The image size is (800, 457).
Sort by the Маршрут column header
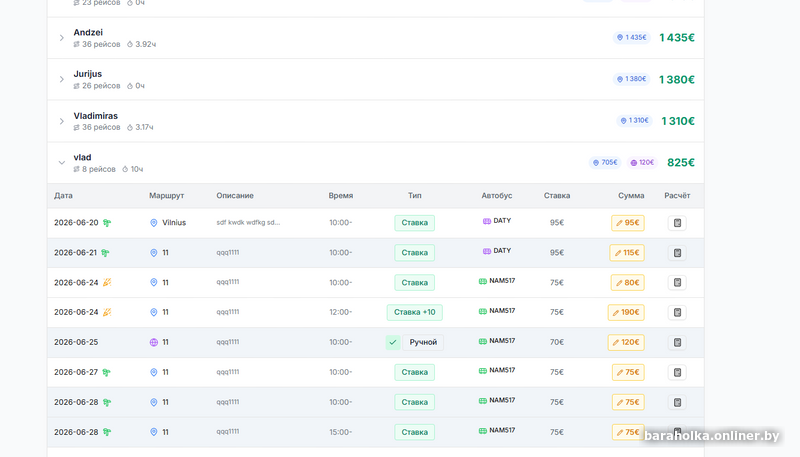pos(166,196)
